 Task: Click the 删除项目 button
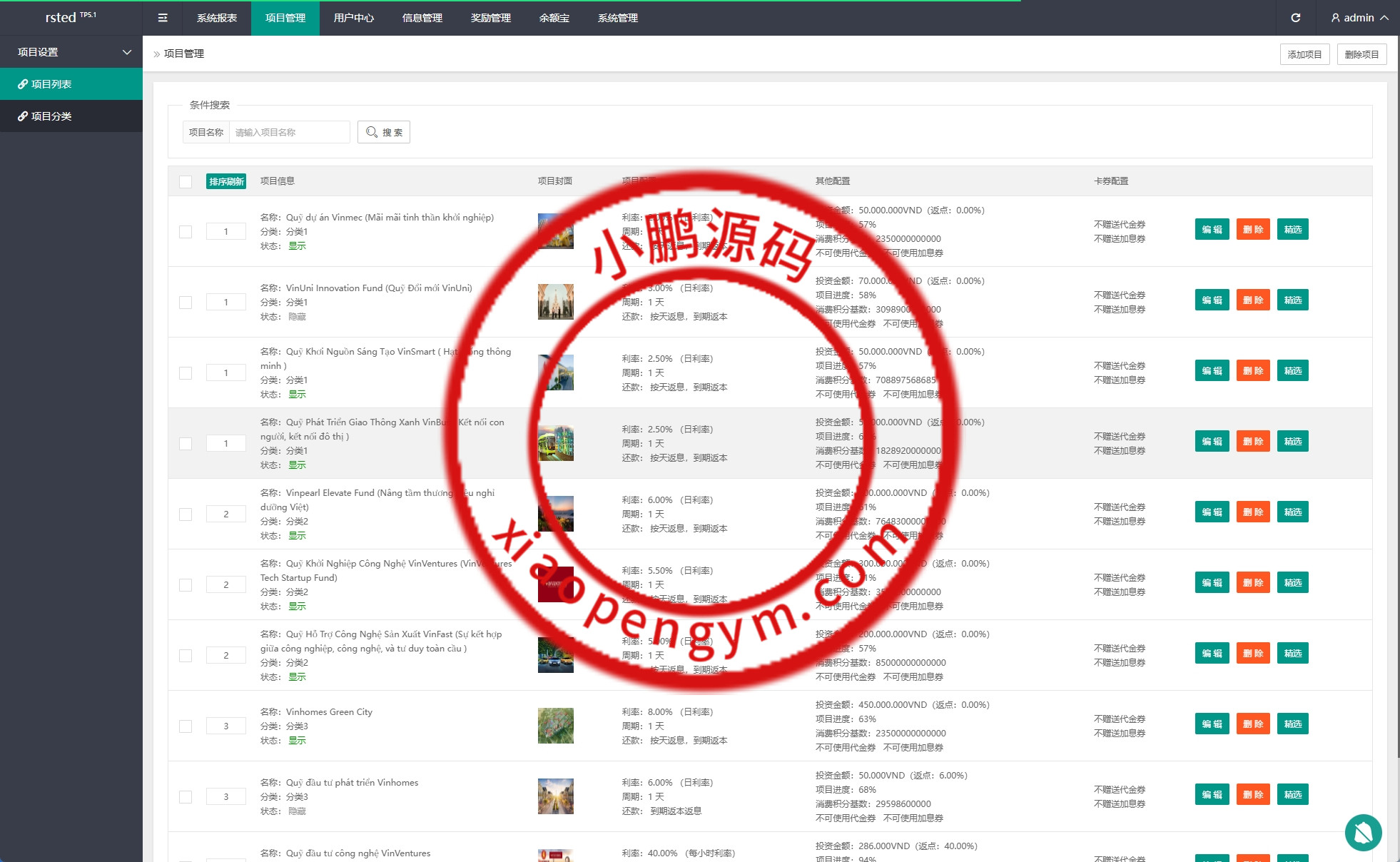[1361, 54]
